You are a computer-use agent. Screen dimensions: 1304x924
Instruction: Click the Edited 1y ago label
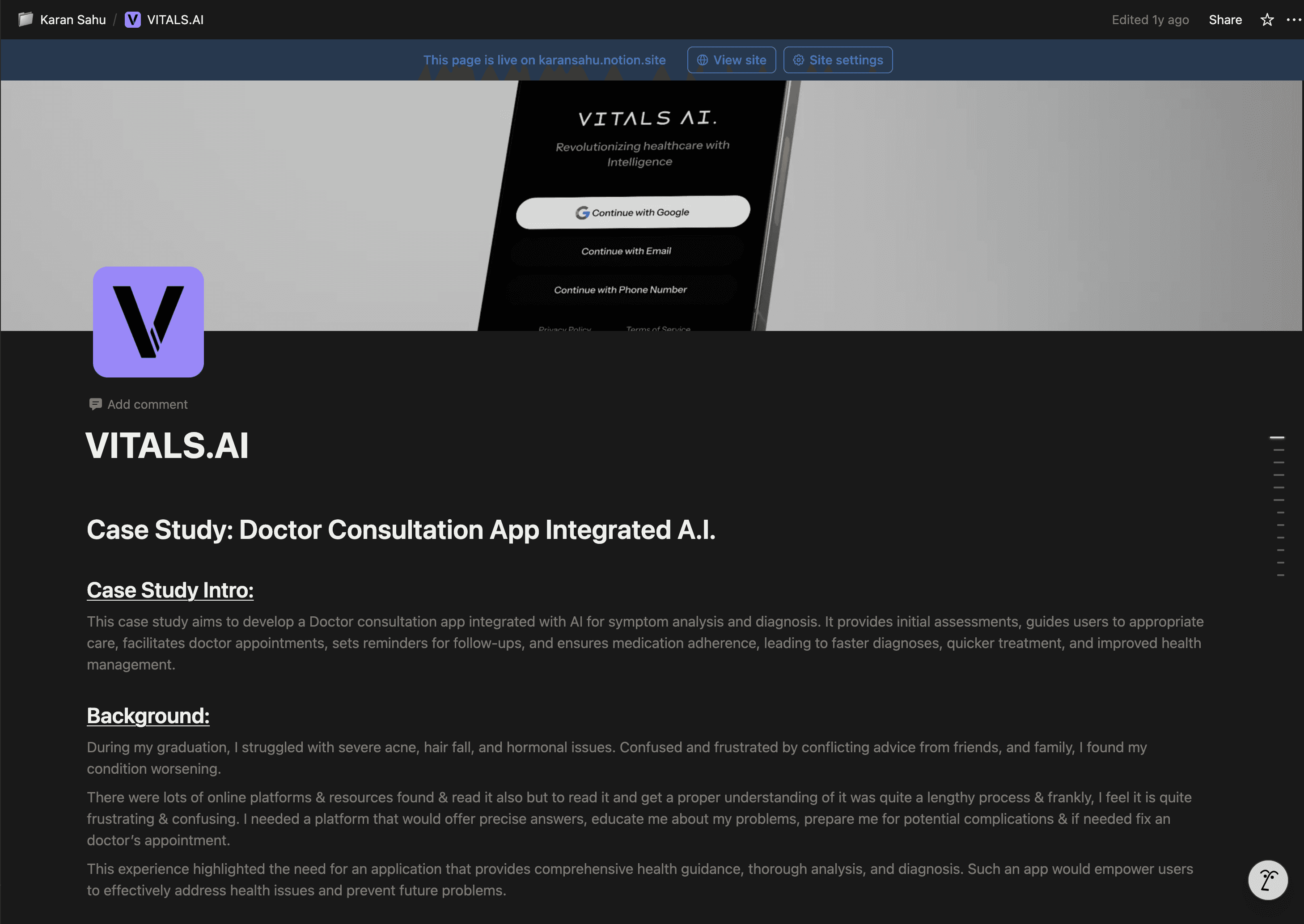tap(1150, 20)
